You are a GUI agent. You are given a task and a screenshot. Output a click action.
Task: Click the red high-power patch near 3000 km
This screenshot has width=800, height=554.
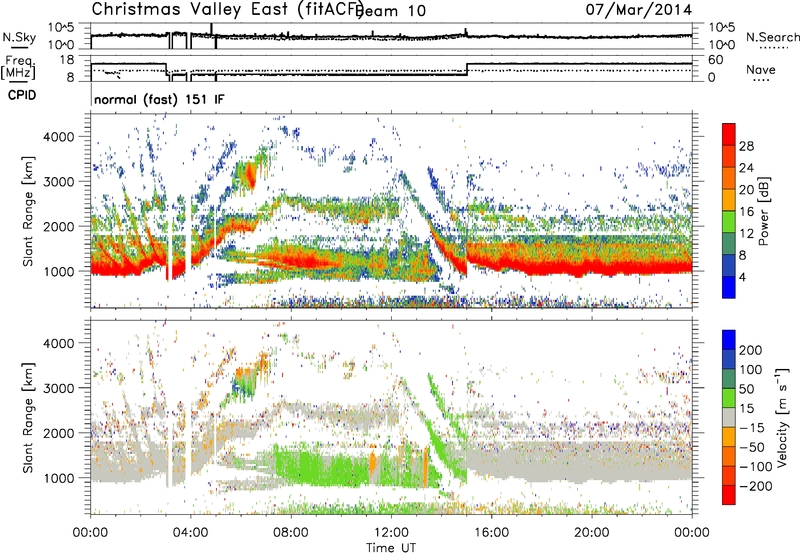(x=250, y=174)
